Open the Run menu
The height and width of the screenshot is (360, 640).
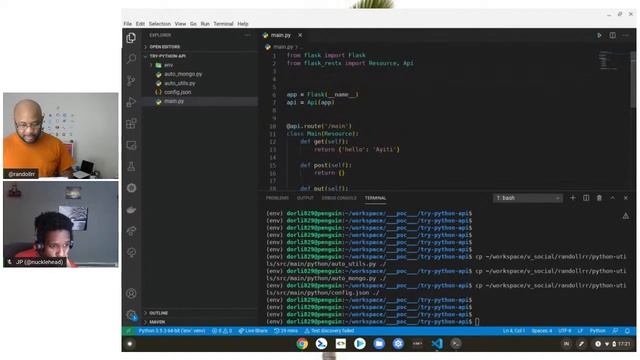click(205, 24)
